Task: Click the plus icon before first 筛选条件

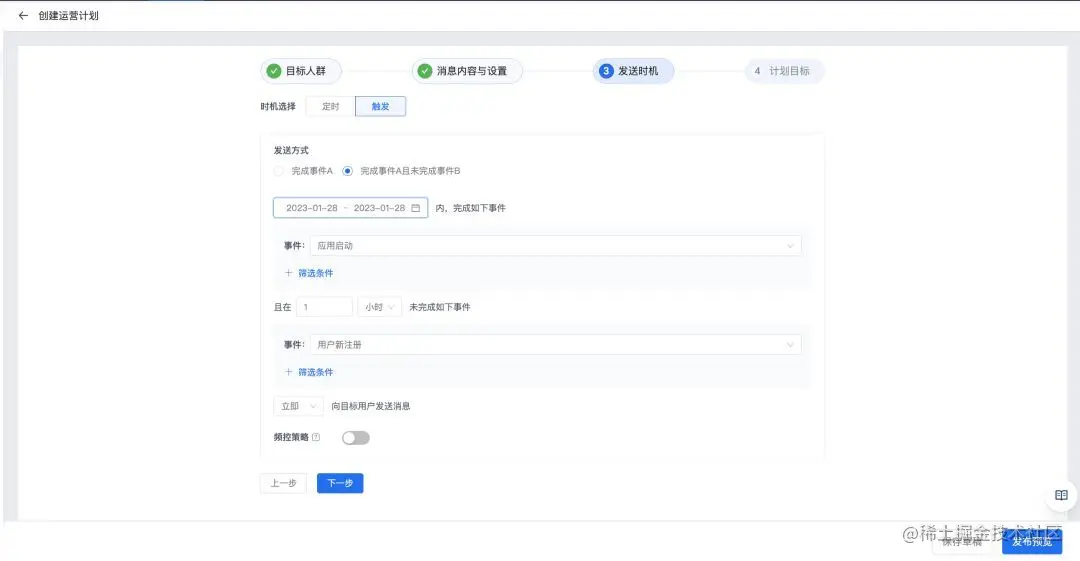Action: pos(289,273)
